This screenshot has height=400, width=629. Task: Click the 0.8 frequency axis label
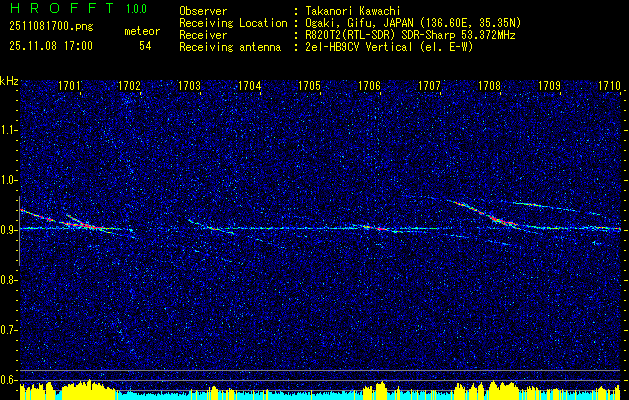pos(8,280)
